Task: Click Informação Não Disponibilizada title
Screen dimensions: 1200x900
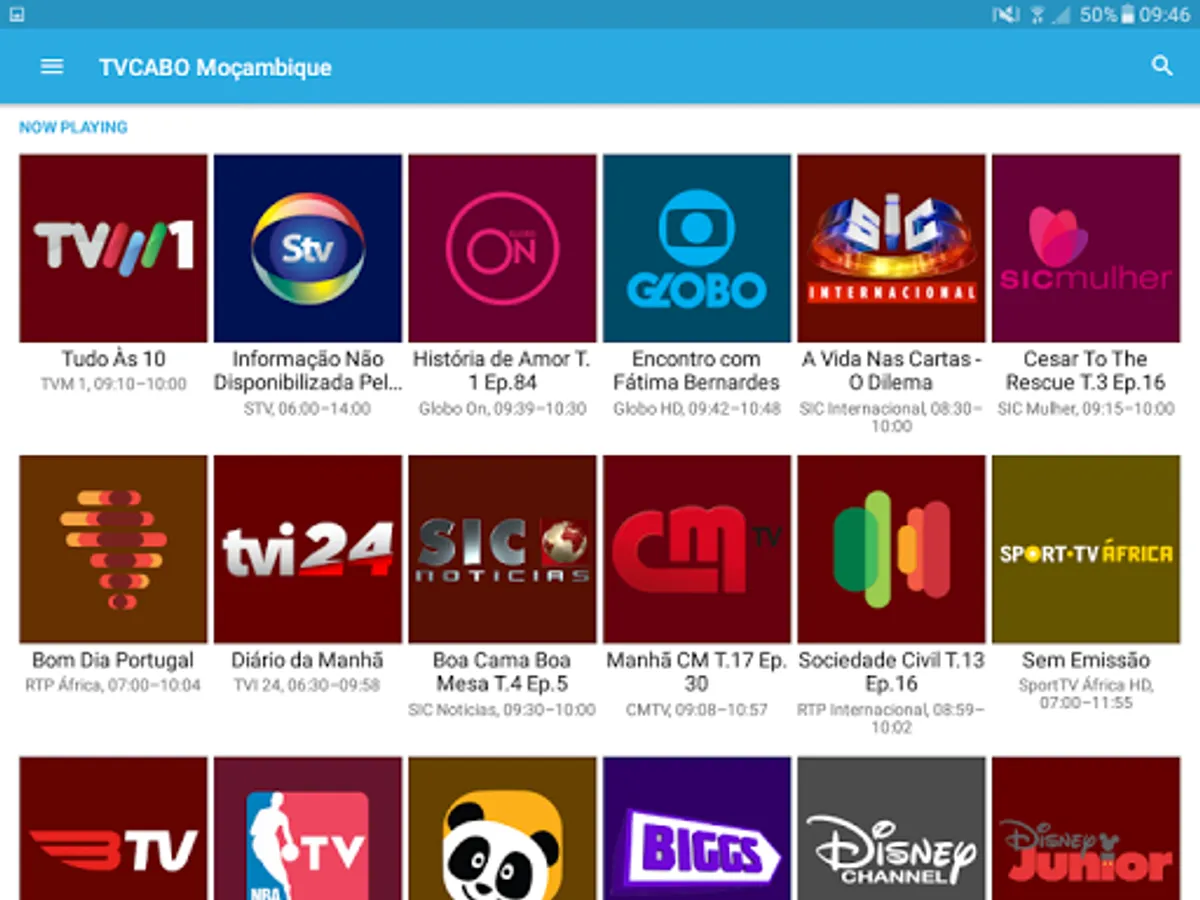Action: (308, 371)
